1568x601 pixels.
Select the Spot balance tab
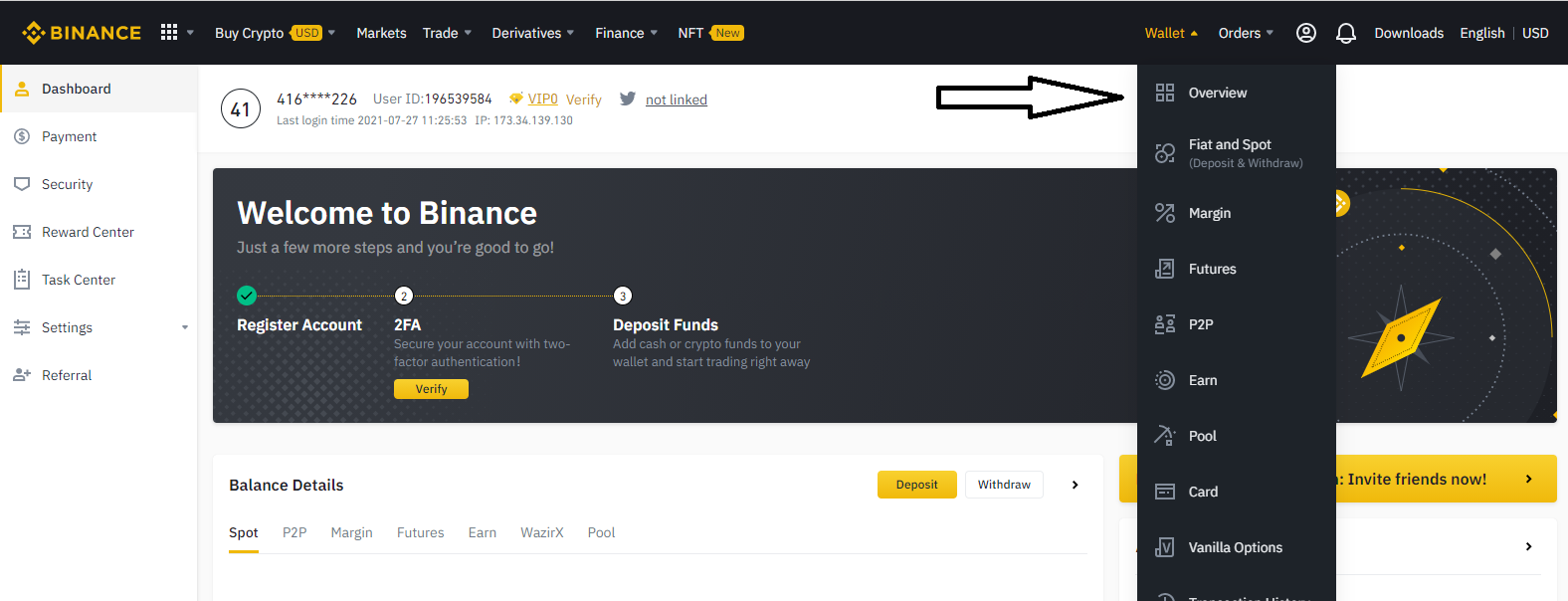coord(244,533)
